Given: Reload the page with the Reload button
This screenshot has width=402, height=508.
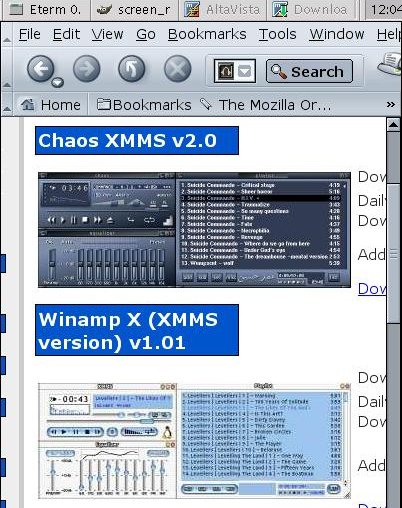Looking at the screenshot, I should click(132, 69).
